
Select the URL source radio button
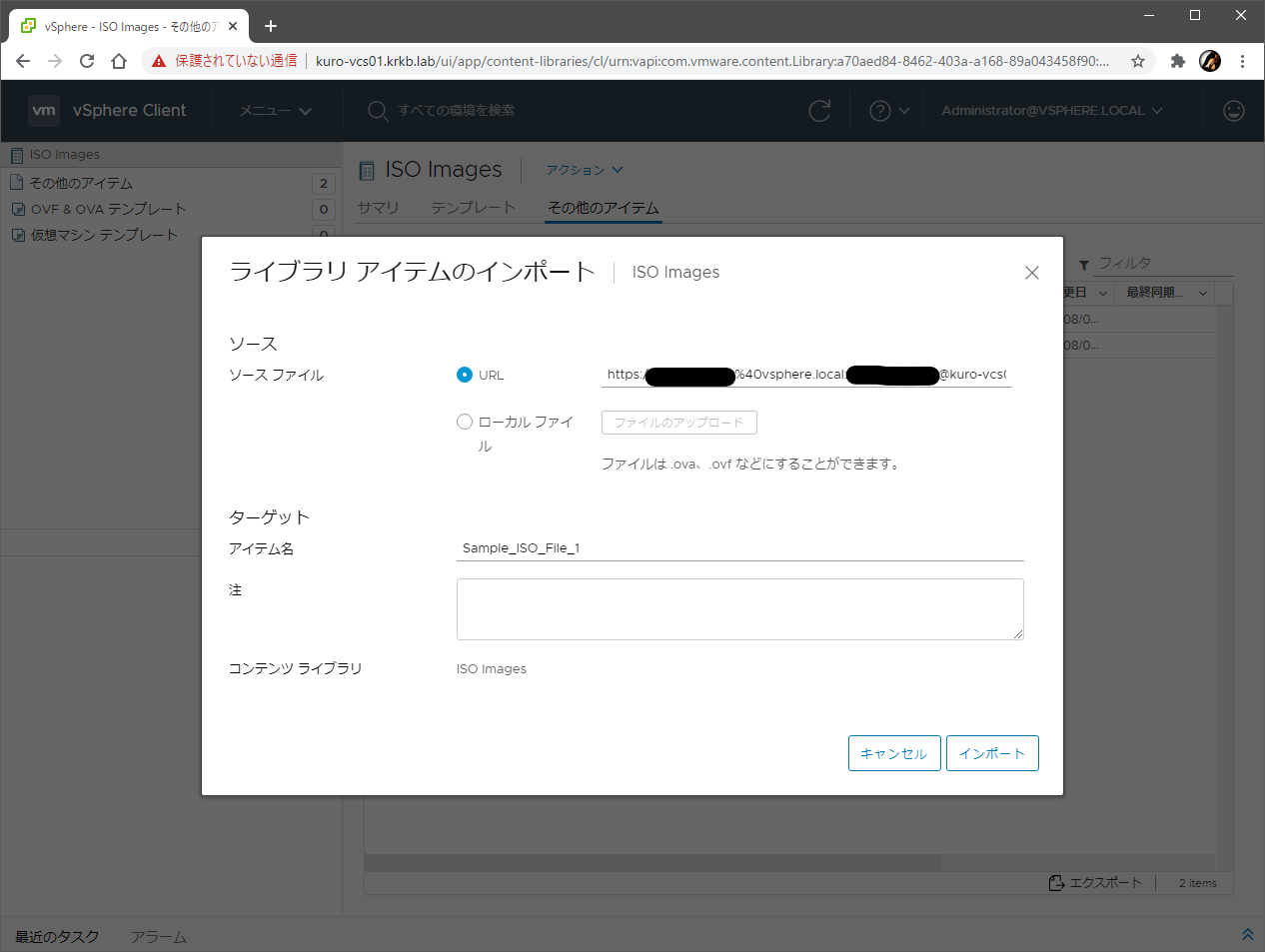click(x=465, y=375)
